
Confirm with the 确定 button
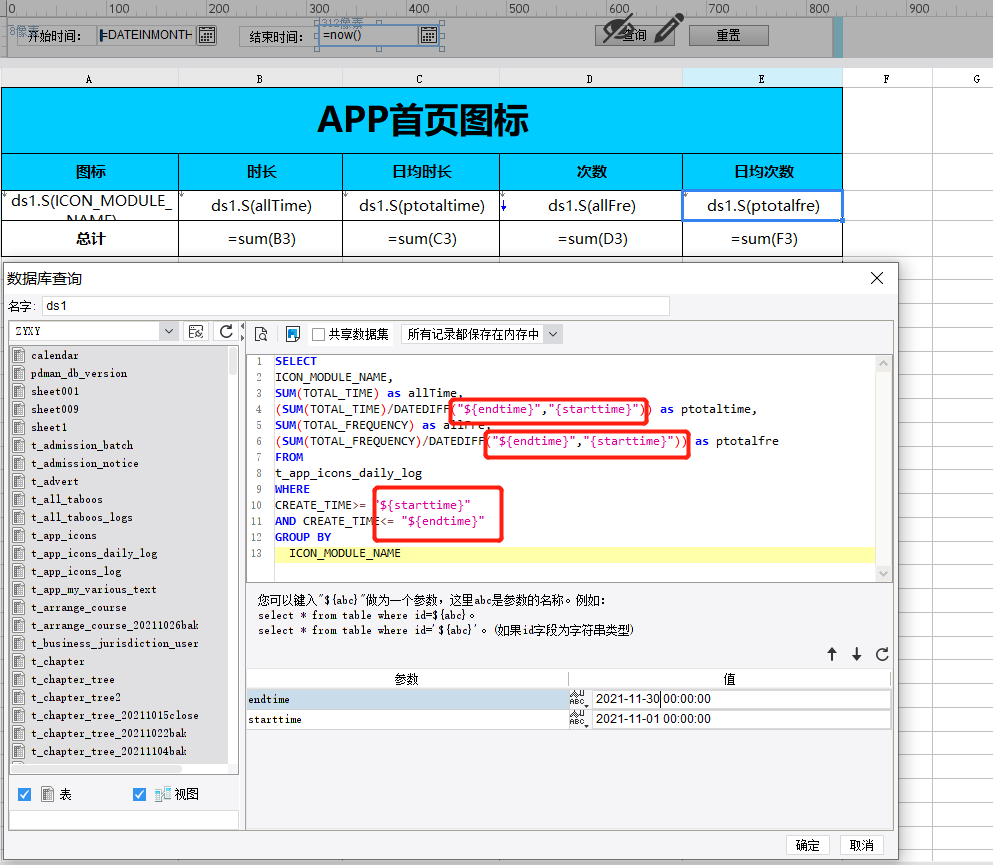tap(807, 845)
